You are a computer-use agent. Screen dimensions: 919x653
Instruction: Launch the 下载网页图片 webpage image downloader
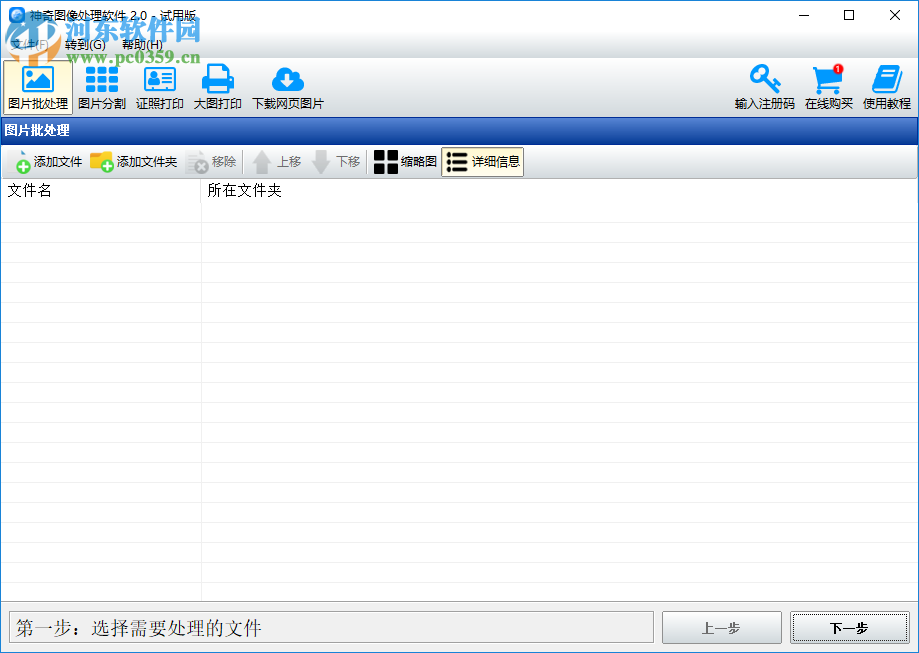tap(288, 86)
